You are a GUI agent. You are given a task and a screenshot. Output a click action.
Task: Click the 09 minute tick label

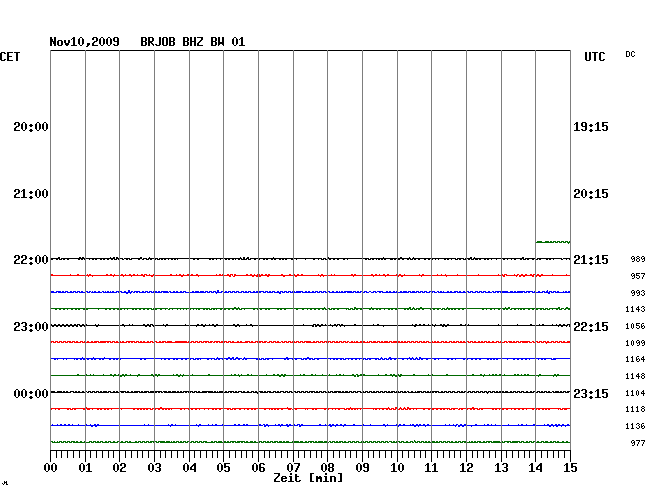tap(362, 468)
